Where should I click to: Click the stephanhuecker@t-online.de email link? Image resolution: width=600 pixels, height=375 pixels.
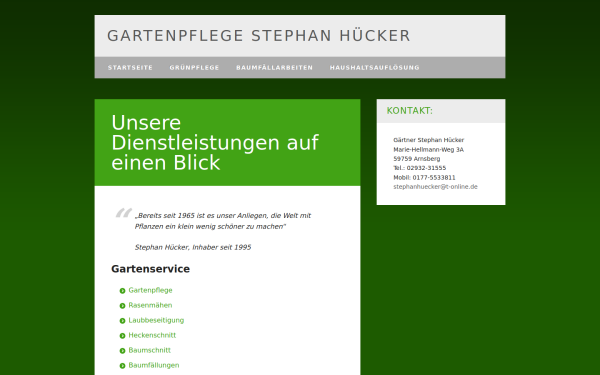[x=435, y=187]
